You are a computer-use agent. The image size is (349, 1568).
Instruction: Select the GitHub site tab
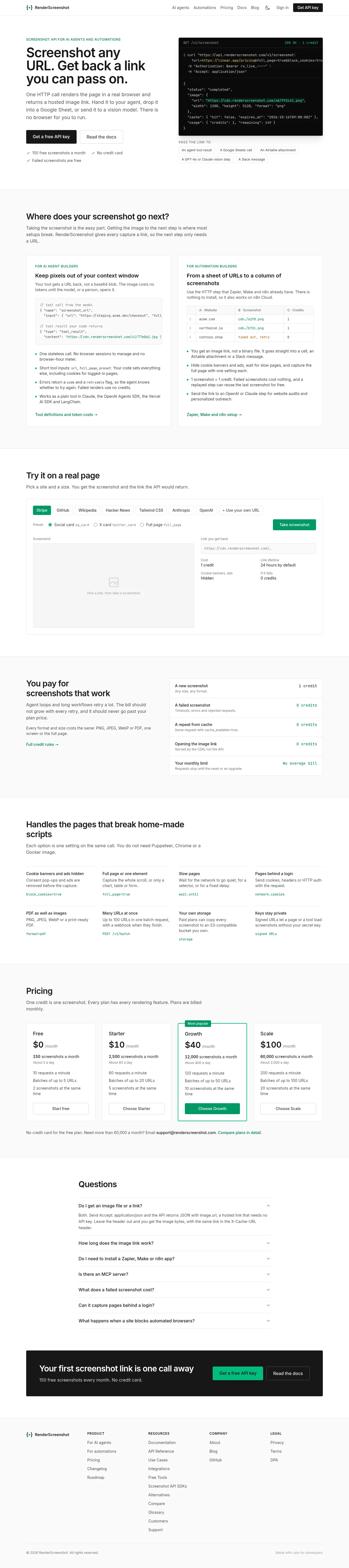tap(63, 510)
